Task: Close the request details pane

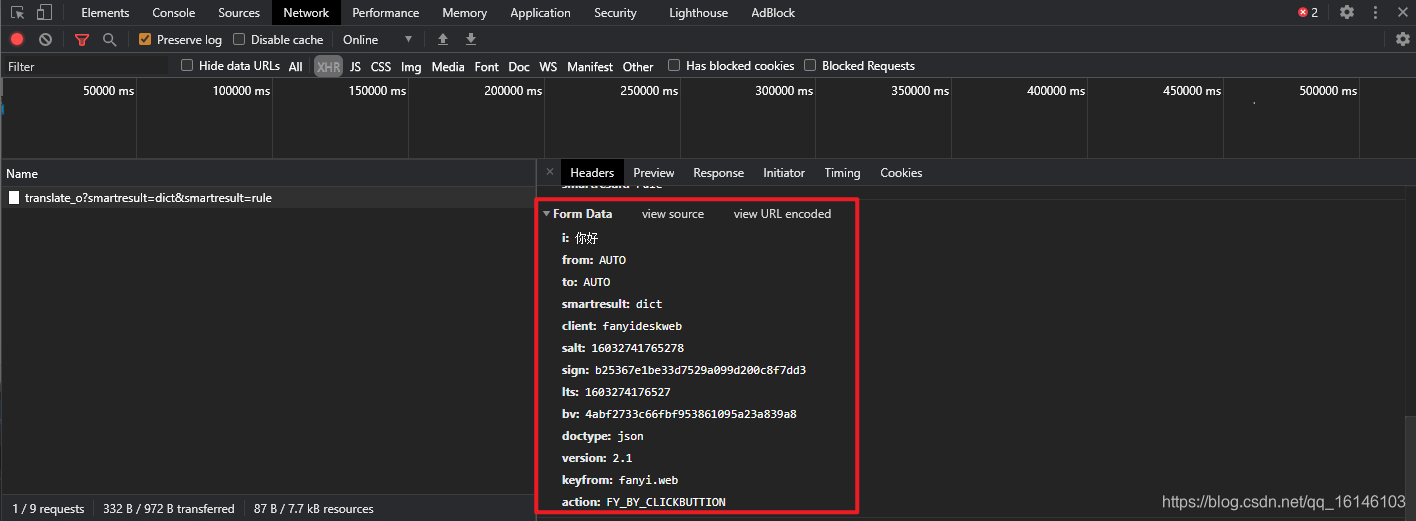Action: (549, 172)
